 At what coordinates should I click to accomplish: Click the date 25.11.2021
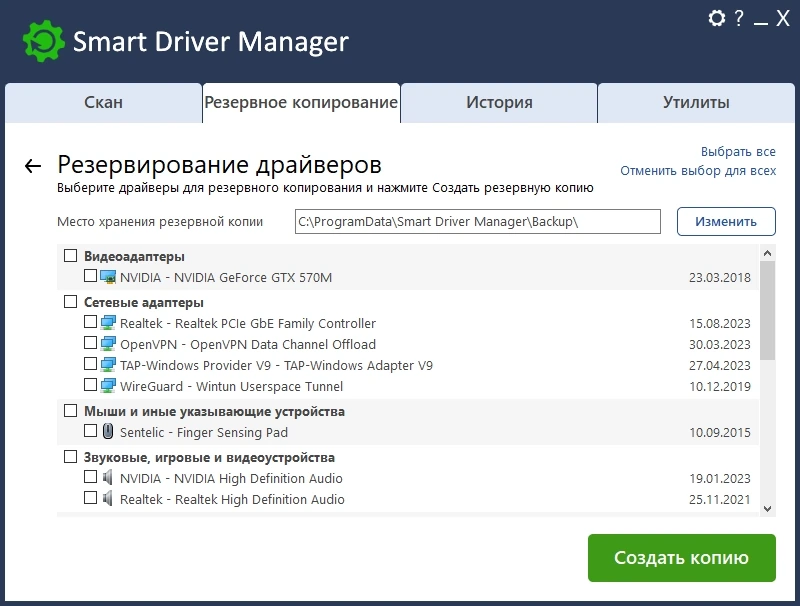click(x=719, y=499)
